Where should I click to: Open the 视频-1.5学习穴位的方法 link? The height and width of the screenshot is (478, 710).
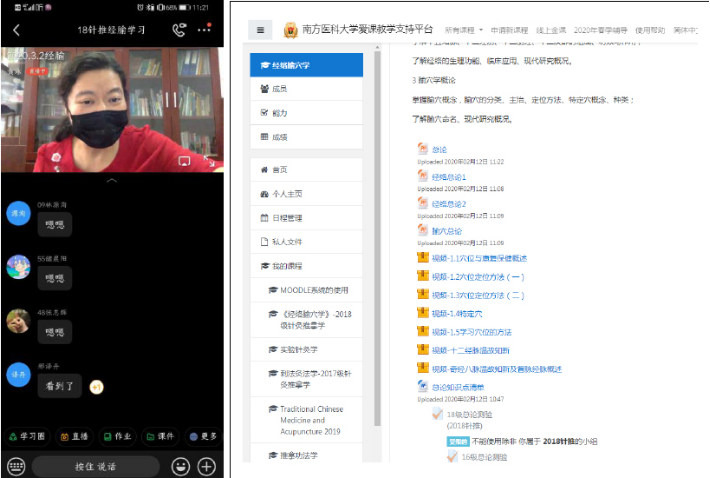point(471,332)
